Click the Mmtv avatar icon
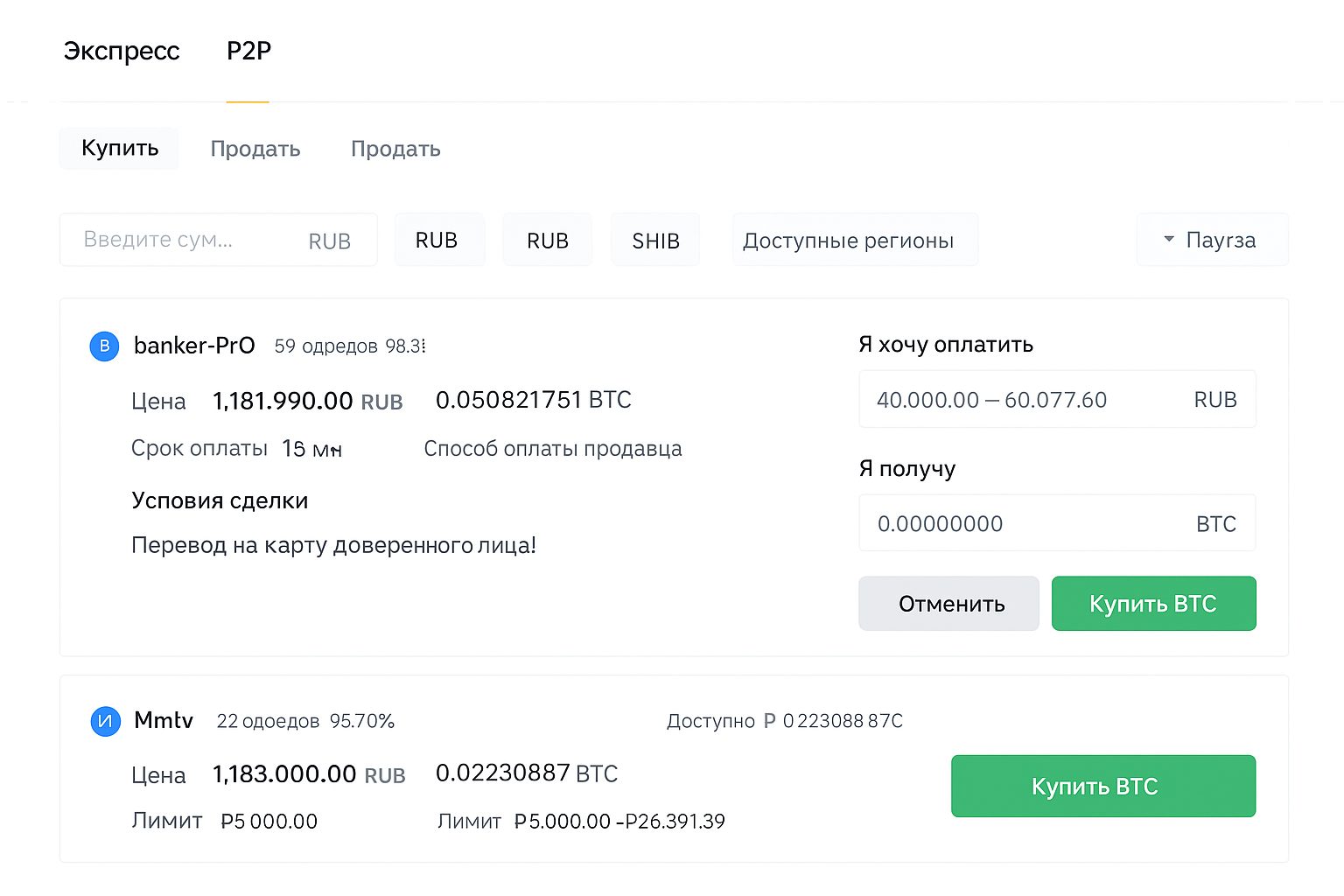Viewport: 1344px width, 896px height. coord(104,721)
